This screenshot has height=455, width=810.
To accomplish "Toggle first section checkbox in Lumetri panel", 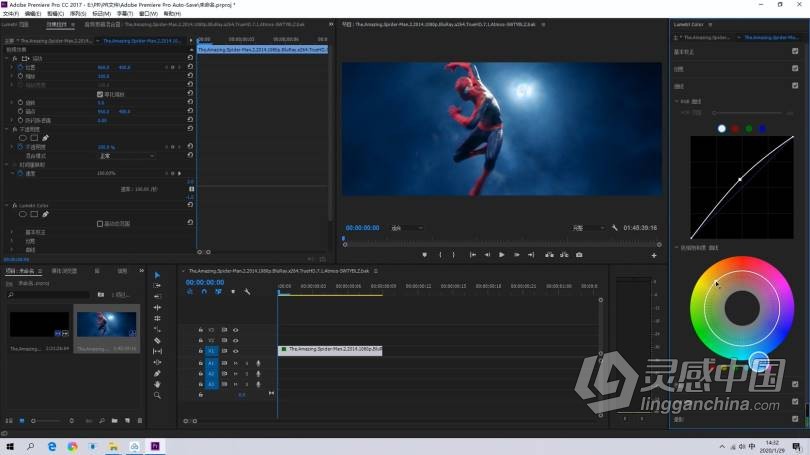I will point(795,51).
